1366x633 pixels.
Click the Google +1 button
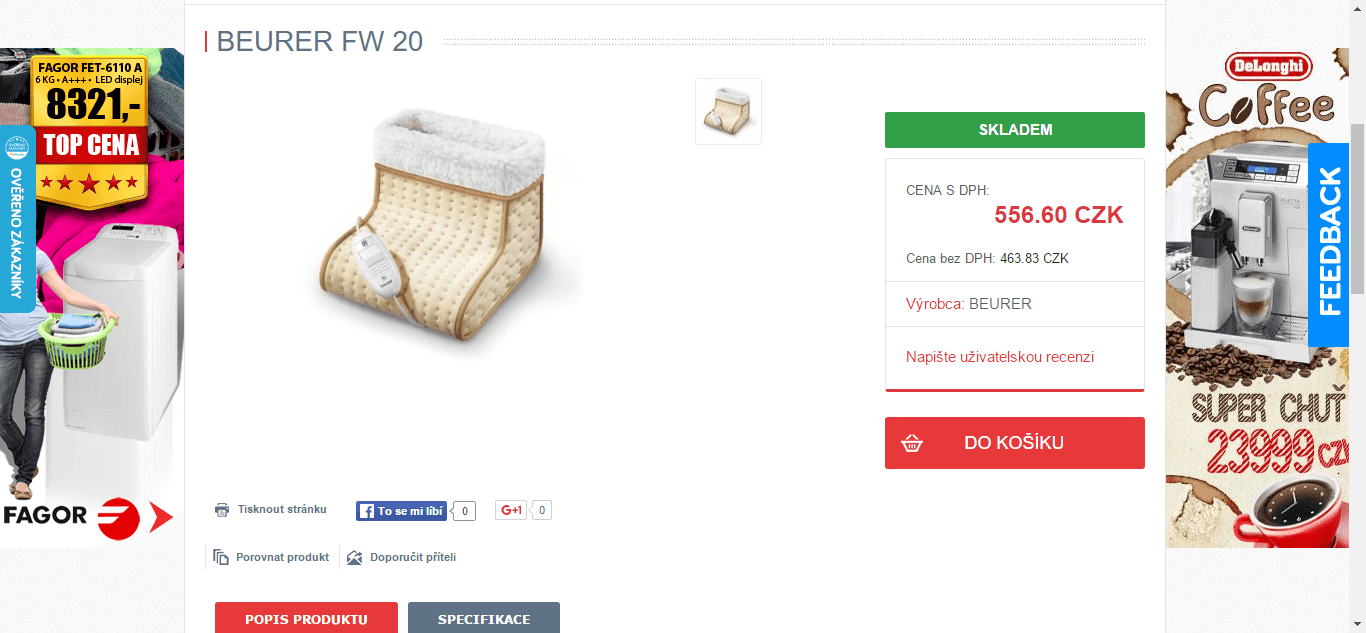coord(511,510)
